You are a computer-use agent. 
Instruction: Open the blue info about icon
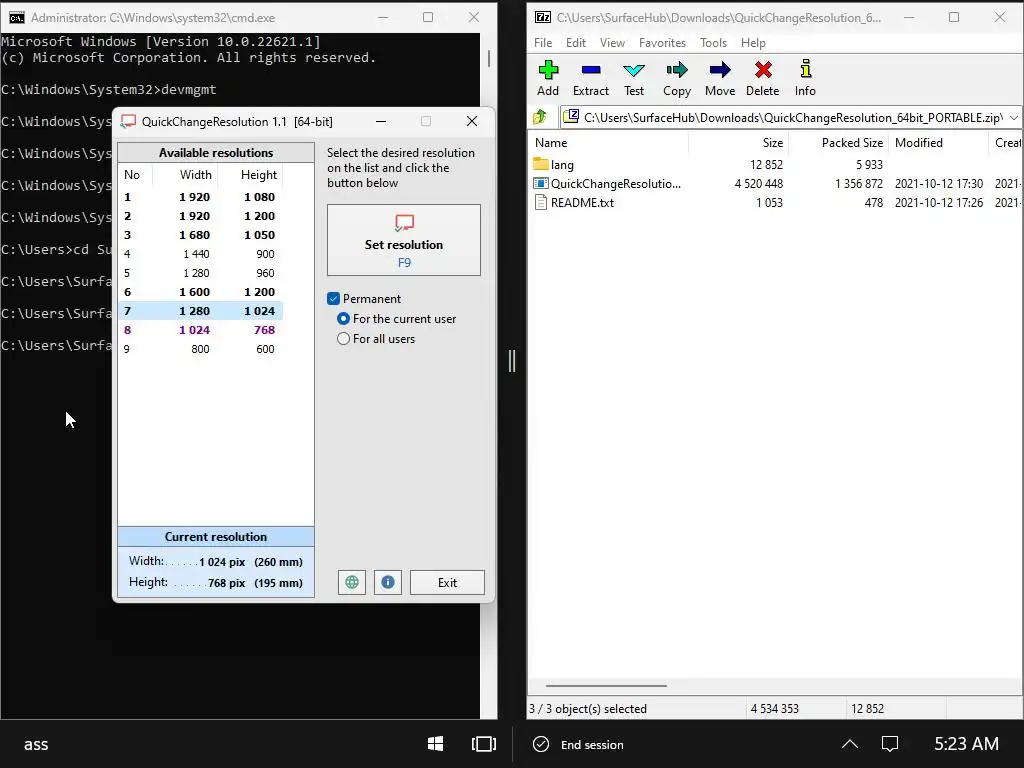coord(388,583)
